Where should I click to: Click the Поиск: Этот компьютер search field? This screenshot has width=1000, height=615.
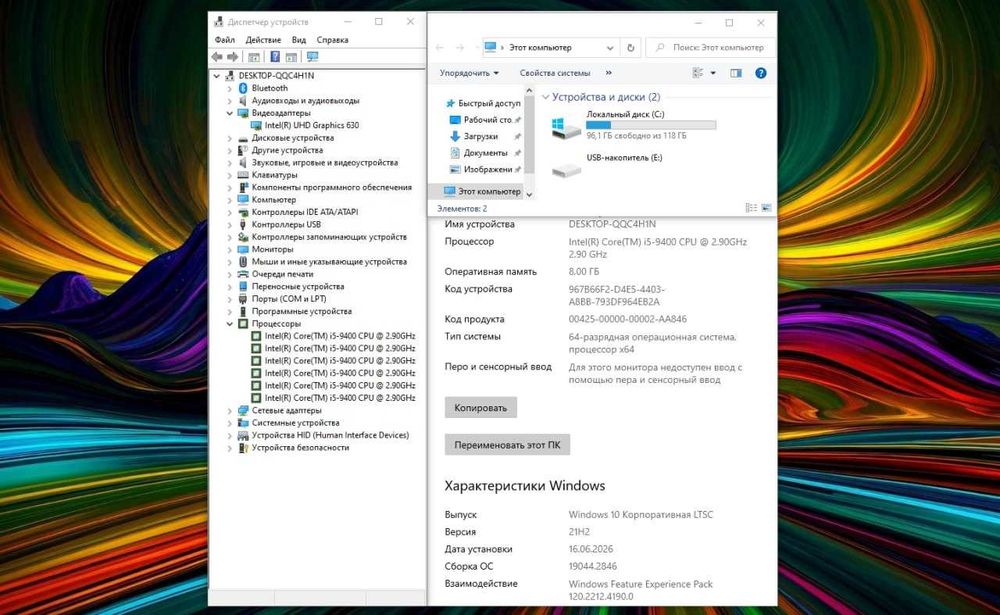click(711, 47)
